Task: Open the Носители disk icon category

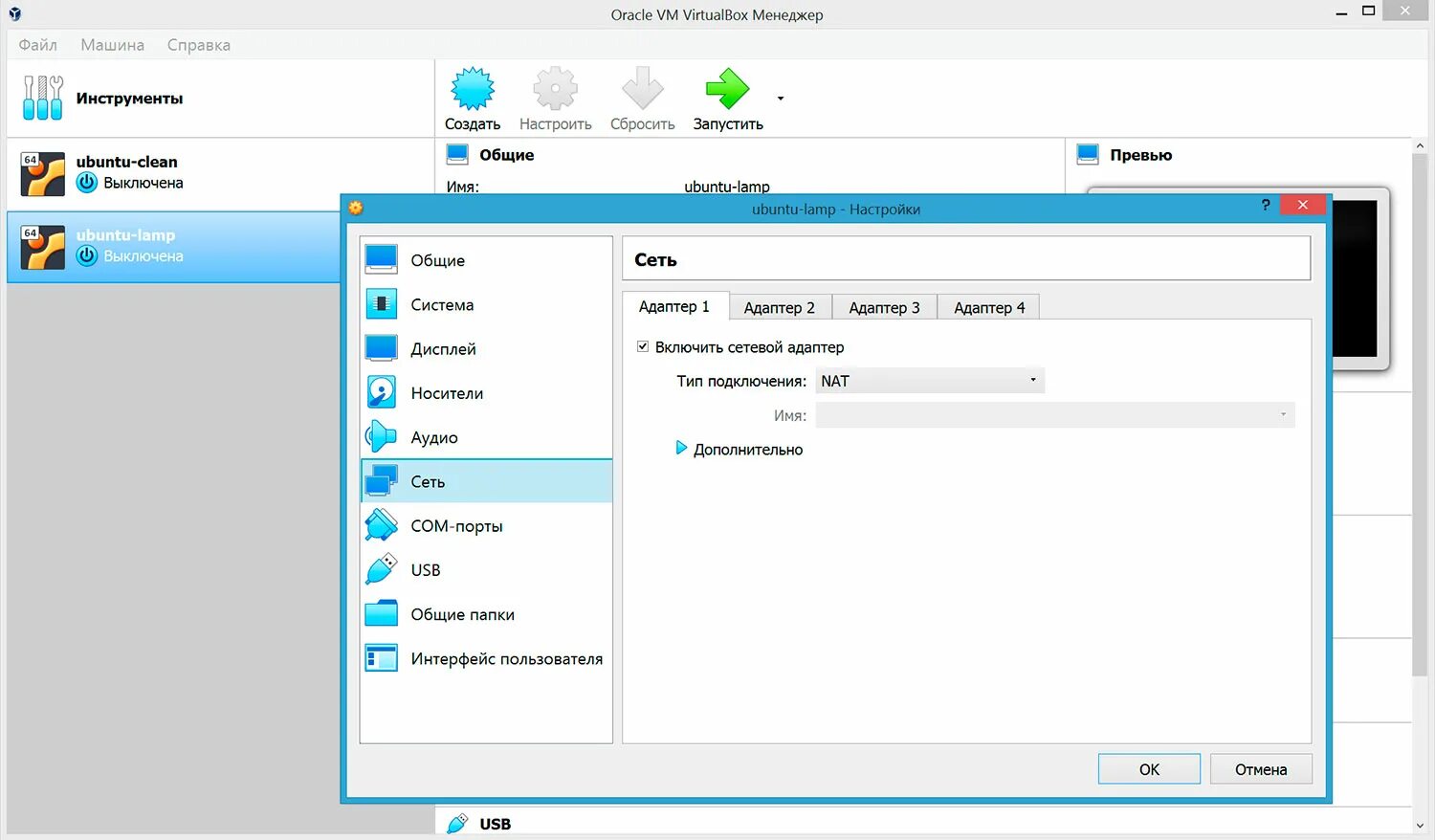Action: 381,392
